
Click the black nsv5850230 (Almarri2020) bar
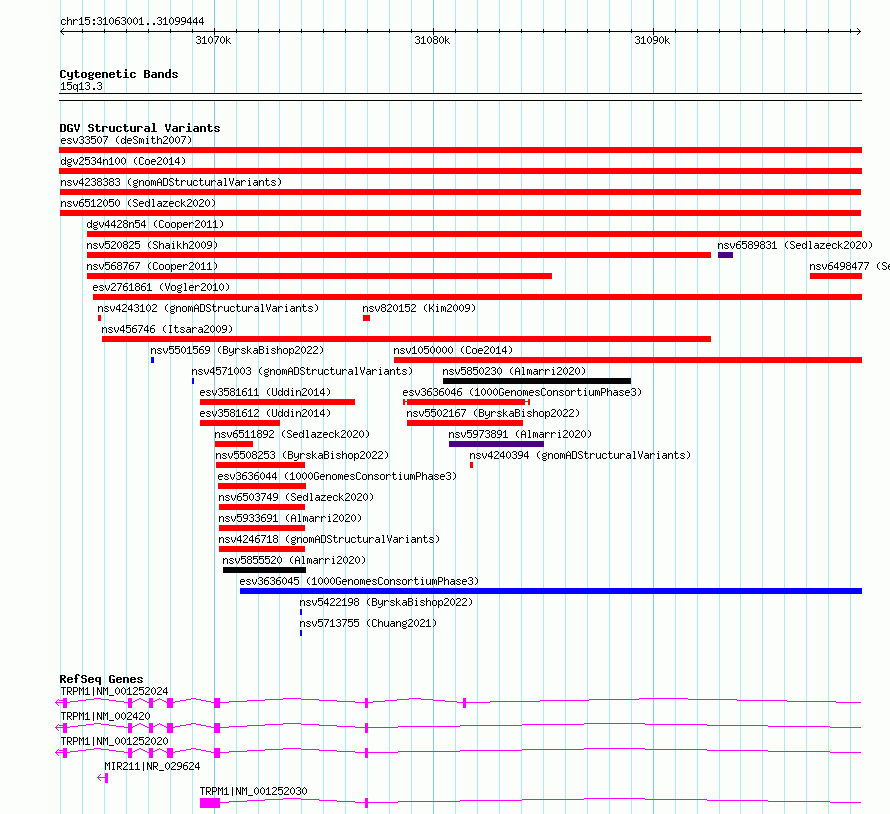click(537, 381)
